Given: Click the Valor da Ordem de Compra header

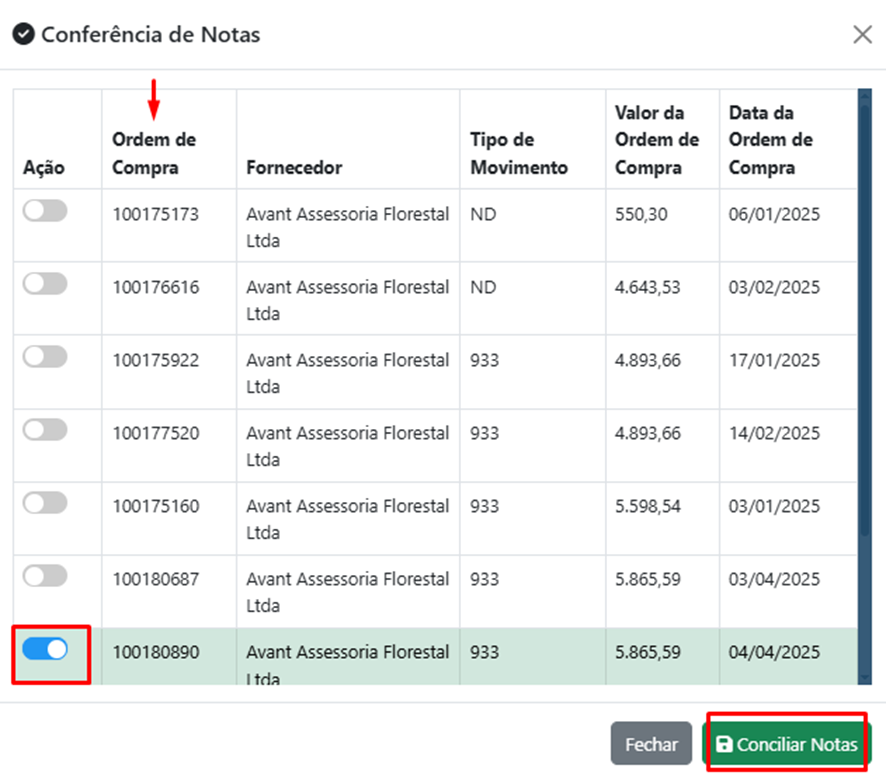Looking at the screenshot, I should pyautogui.click(x=657, y=140).
